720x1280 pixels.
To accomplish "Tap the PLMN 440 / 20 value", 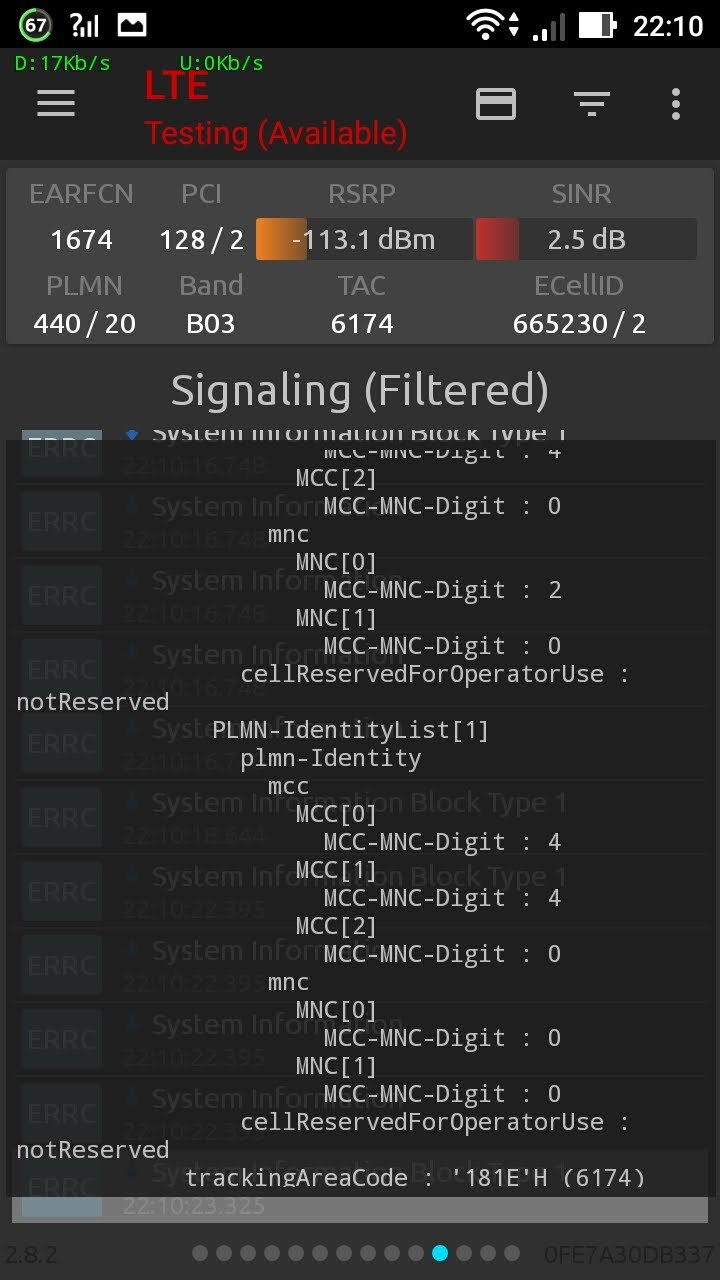I will (x=84, y=324).
